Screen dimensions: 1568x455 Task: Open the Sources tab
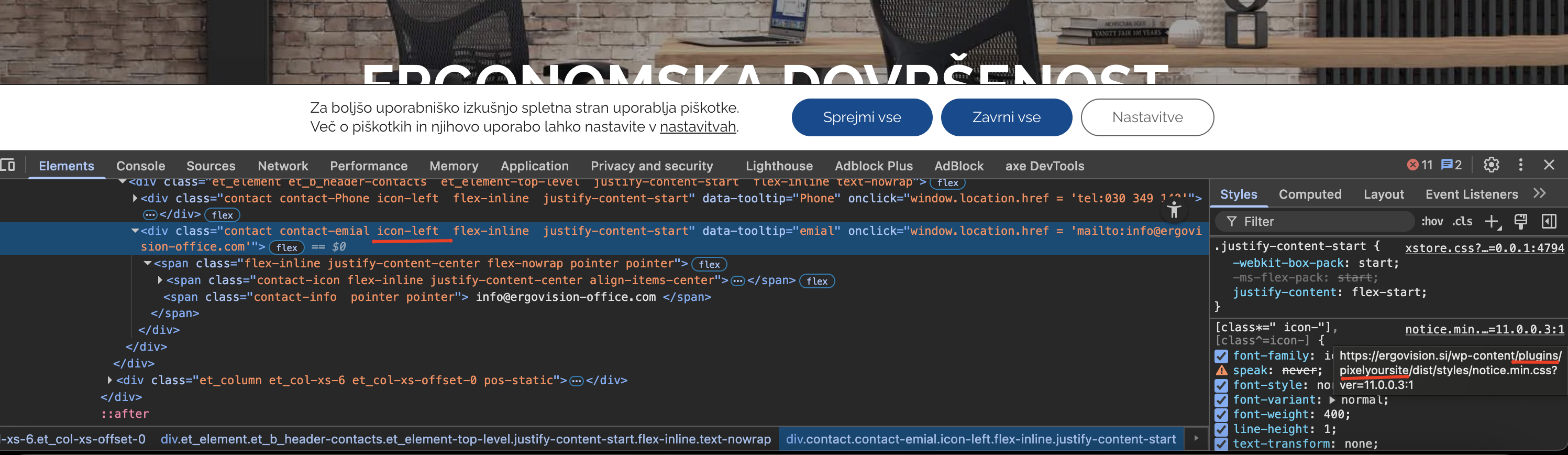(211, 166)
